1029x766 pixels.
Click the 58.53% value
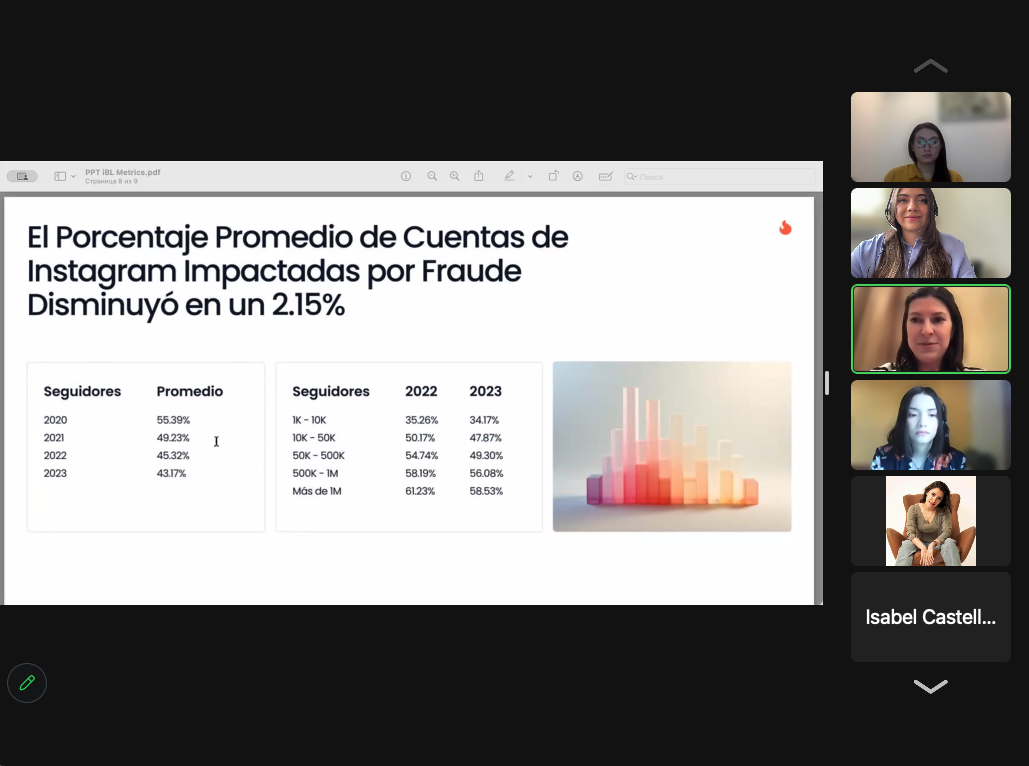486,491
